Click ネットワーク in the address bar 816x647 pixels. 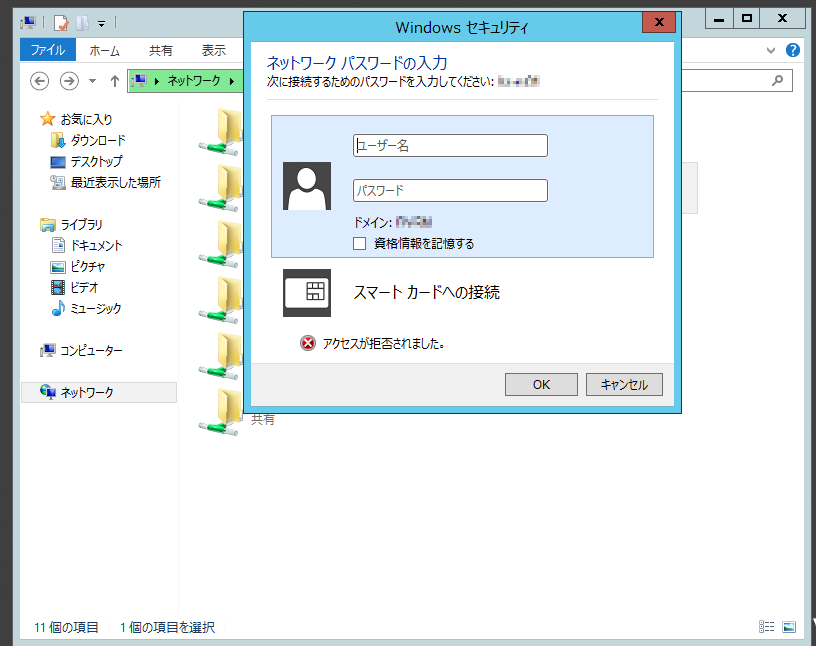pos(194,81)
